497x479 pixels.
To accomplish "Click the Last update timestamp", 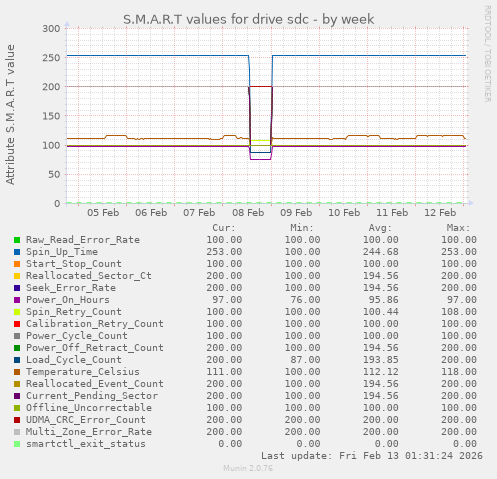I will 372,456.
